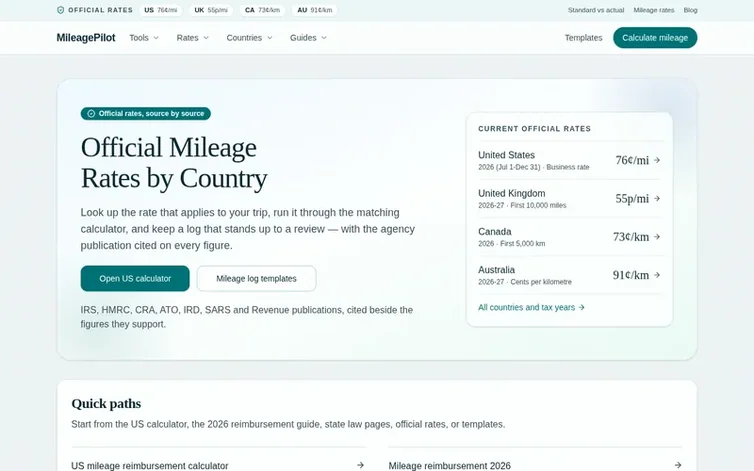
Task: Click the 2026-27 · First 10,000 miles text
Action: (x=522, y=205)
